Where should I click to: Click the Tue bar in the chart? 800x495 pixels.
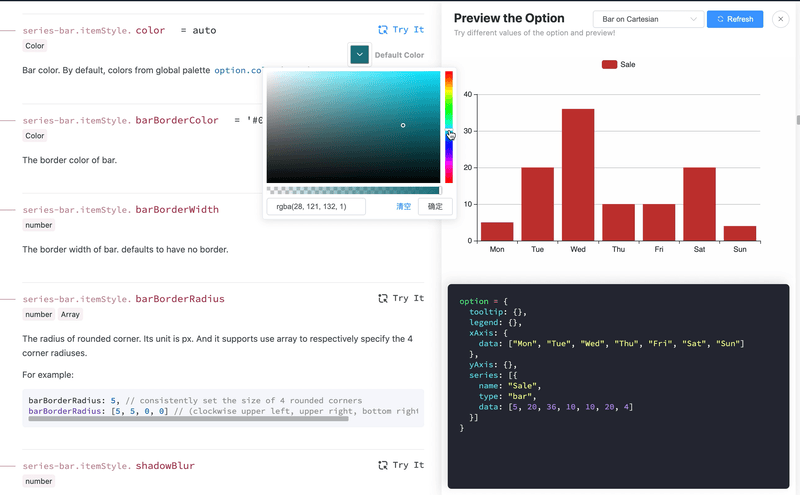(x=537, y=204)
